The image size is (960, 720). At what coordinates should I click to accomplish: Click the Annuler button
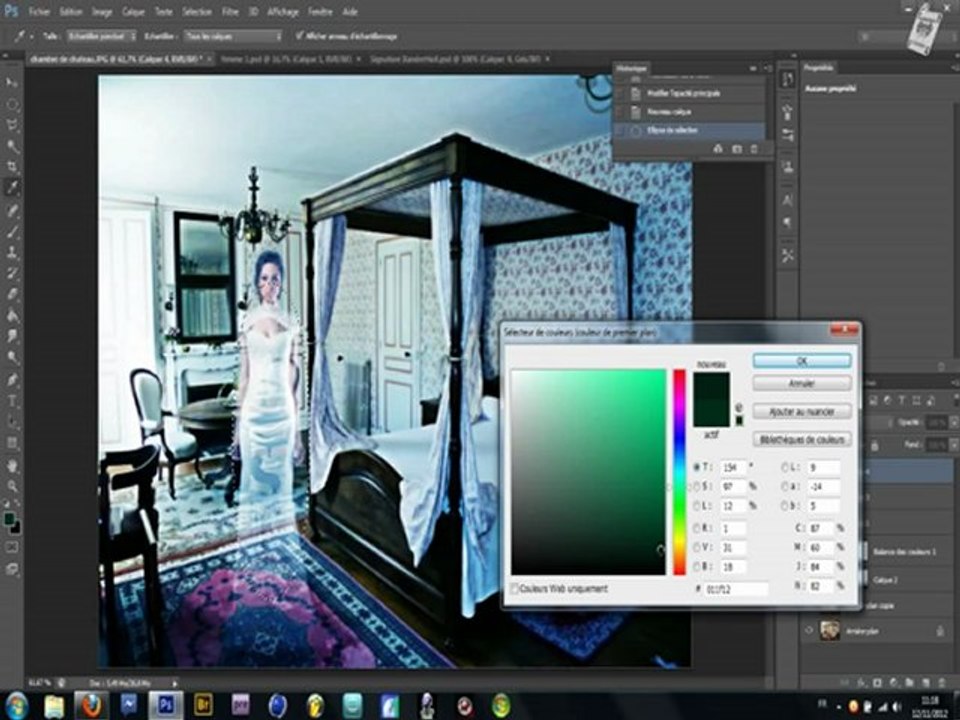click(801, 384)
